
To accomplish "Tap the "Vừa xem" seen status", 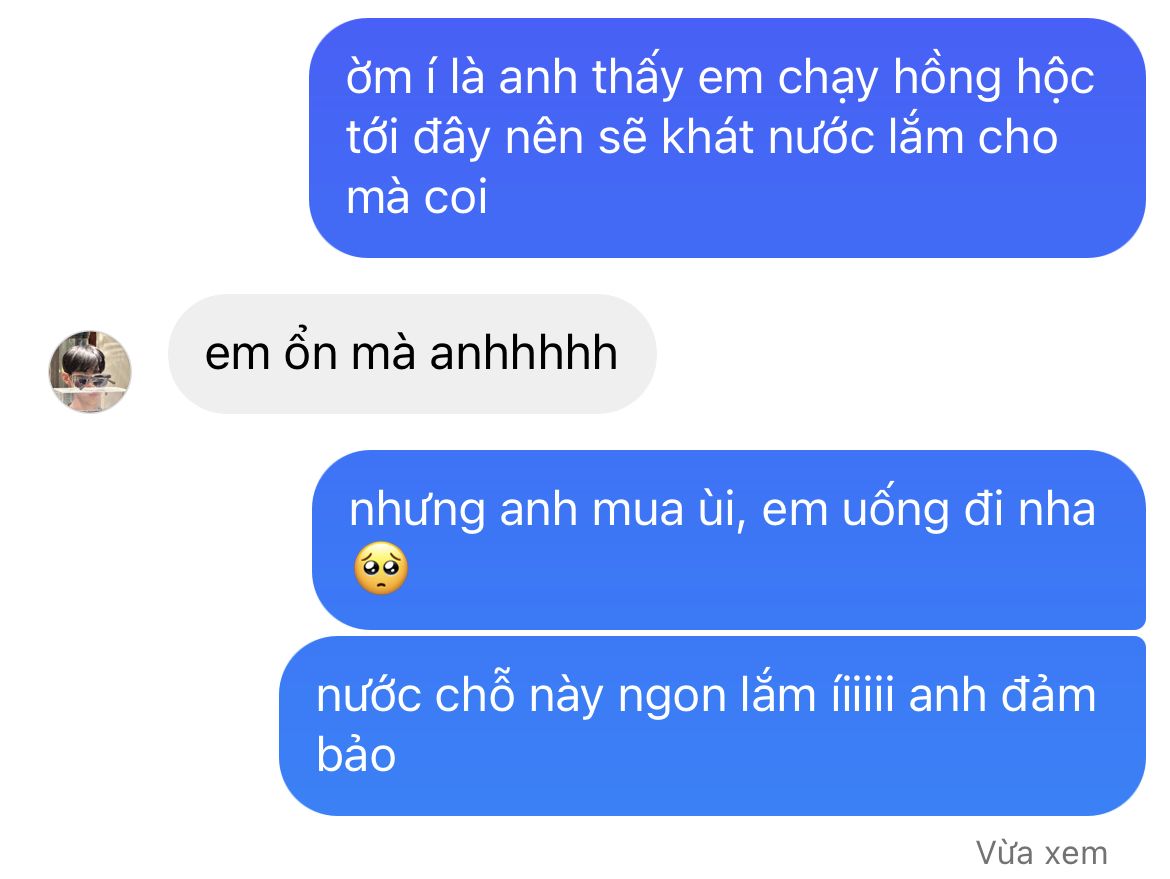I will coord(1042,853).
